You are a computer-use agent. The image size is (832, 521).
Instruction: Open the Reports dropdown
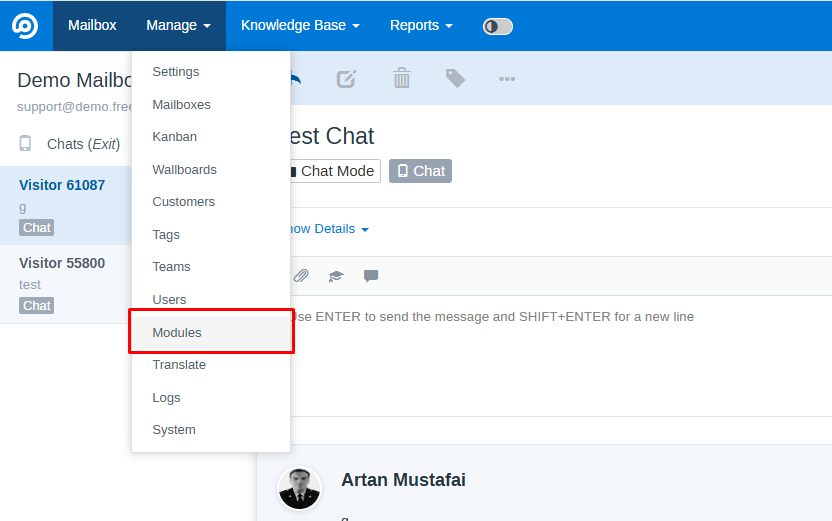[421, 25]
